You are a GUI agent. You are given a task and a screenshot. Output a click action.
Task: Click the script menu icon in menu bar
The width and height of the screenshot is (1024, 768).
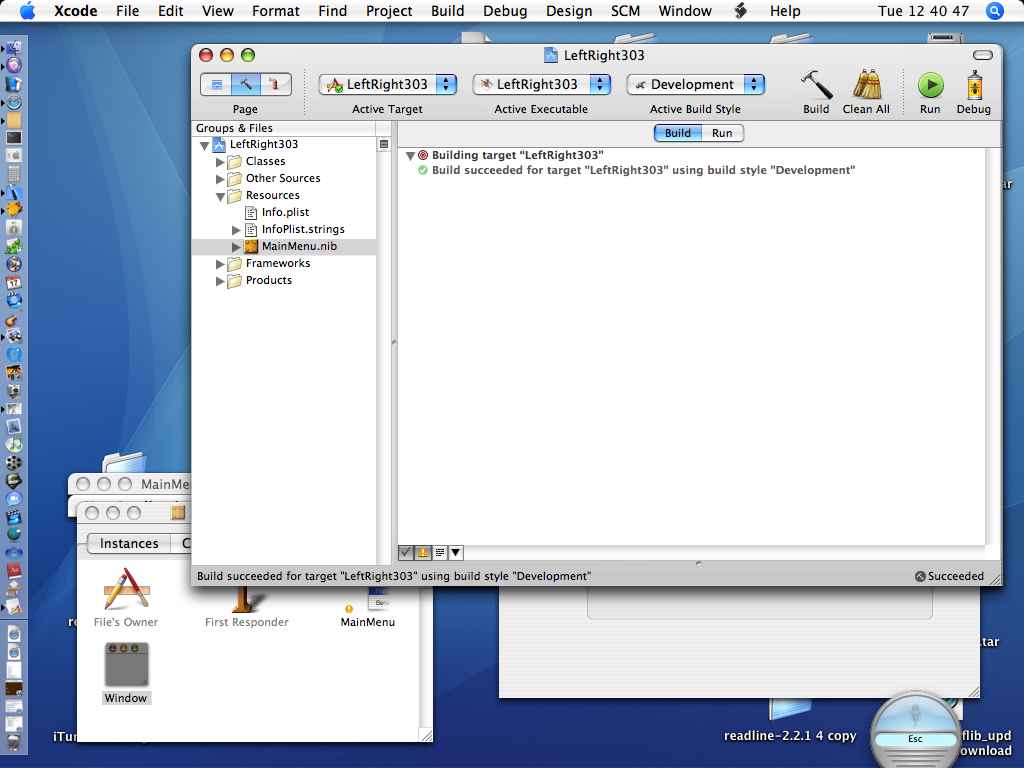(x=741, y=11)
